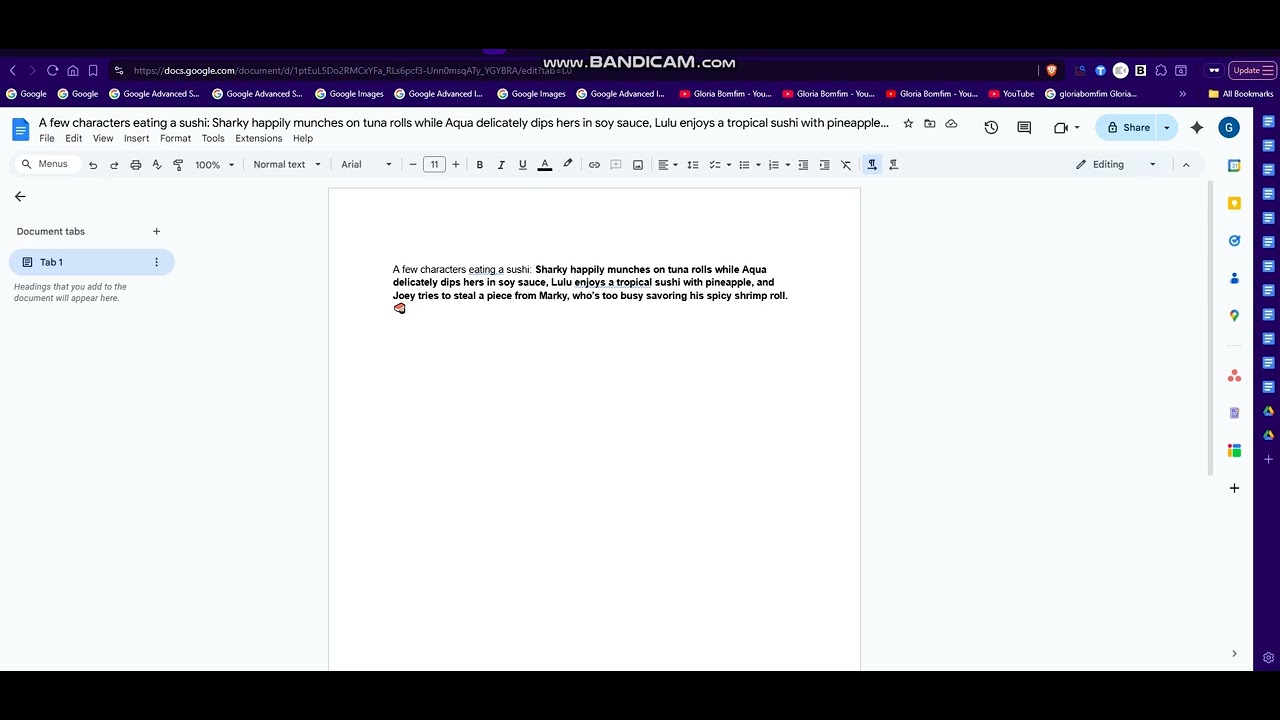Open the Arial font dropdown
This screenshot has width=1280, height=720.
coord(366,165)
